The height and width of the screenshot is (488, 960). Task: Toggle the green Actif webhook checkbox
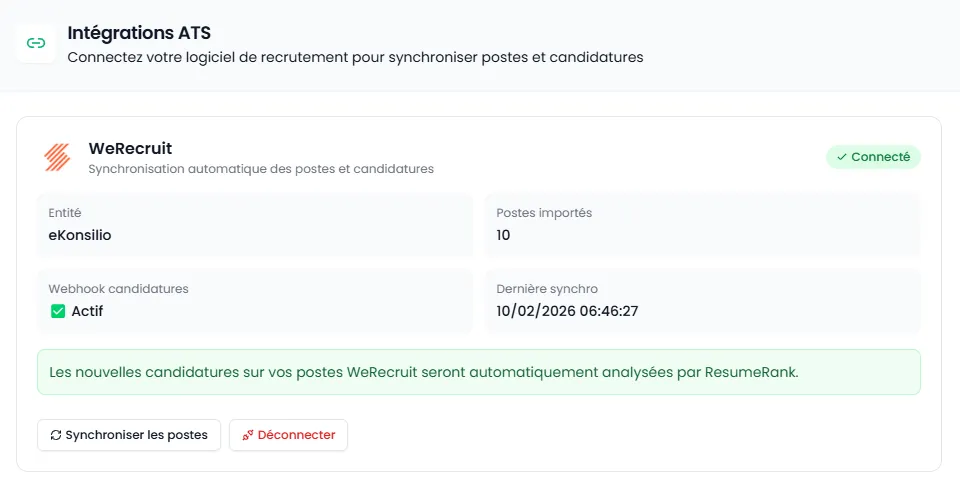click(x=58, y=311)
